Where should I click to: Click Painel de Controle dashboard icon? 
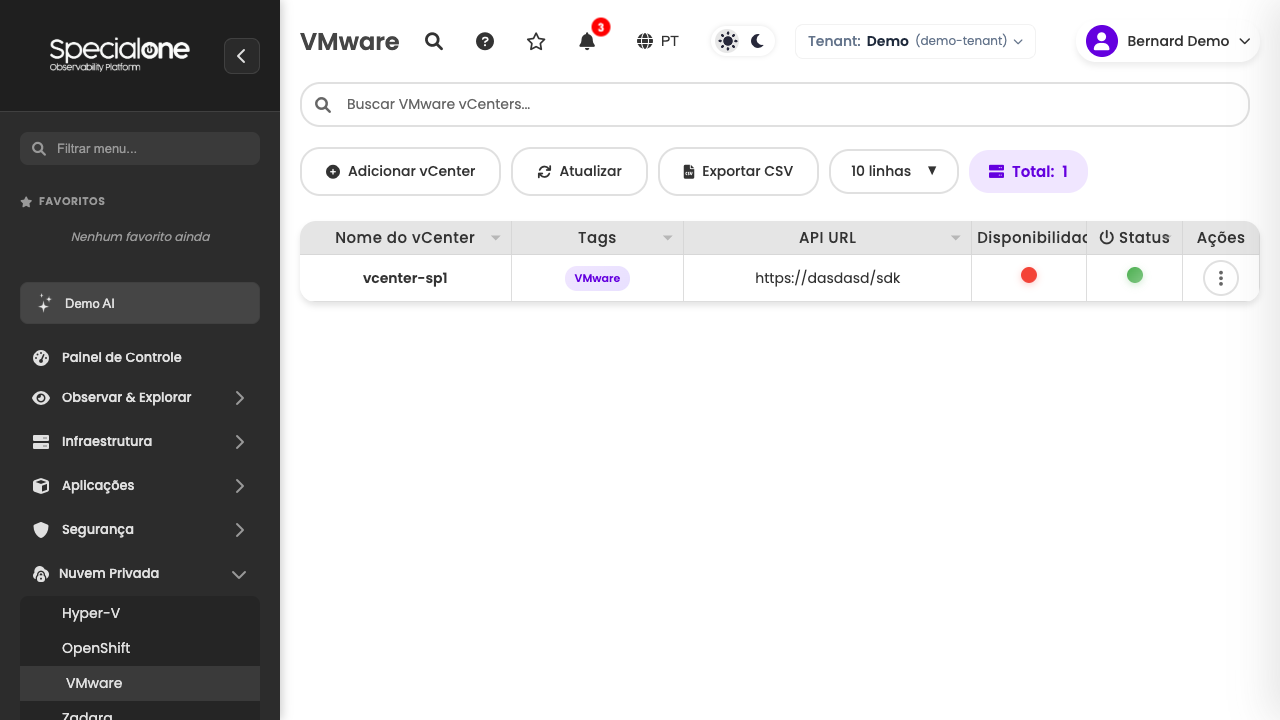[41, 357]
